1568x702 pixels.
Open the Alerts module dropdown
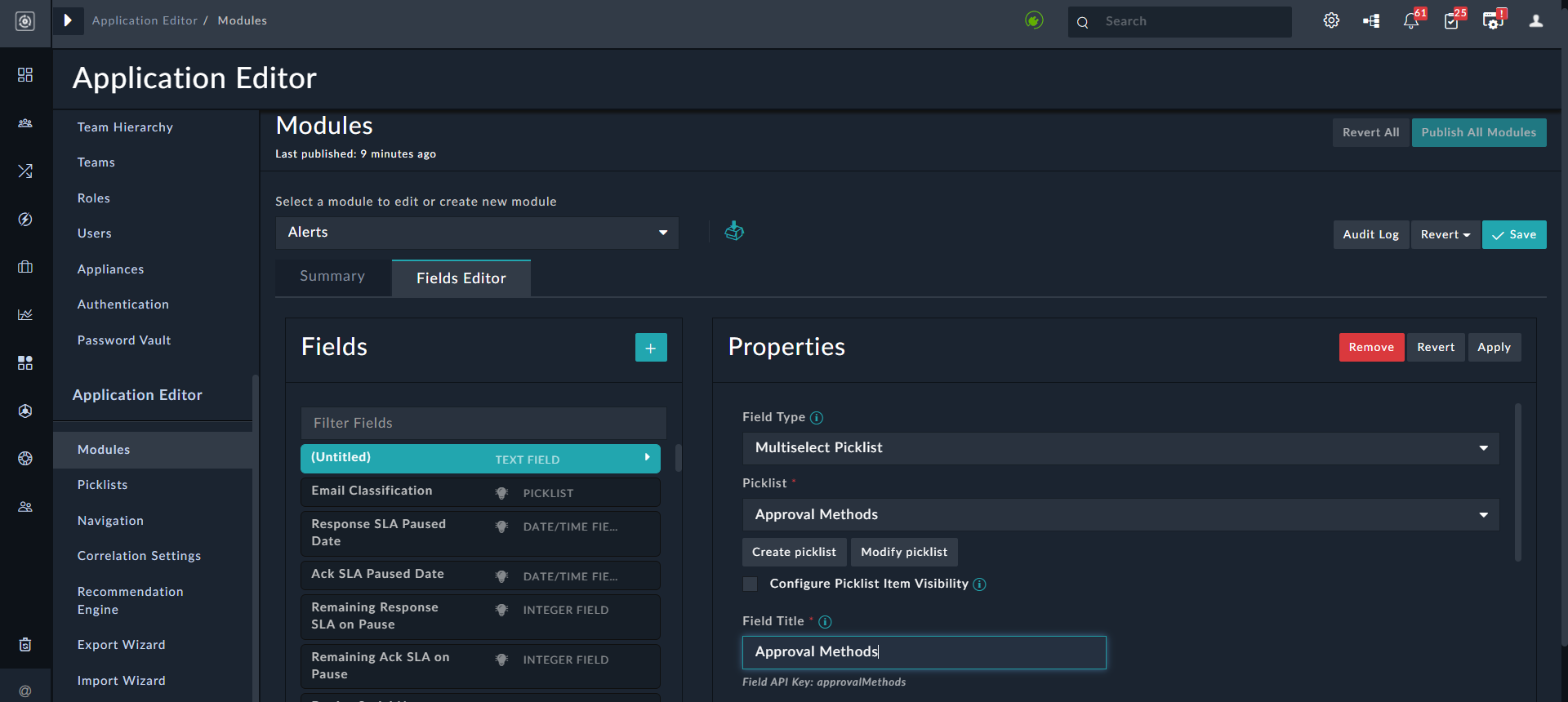click(x=477, y=233)
